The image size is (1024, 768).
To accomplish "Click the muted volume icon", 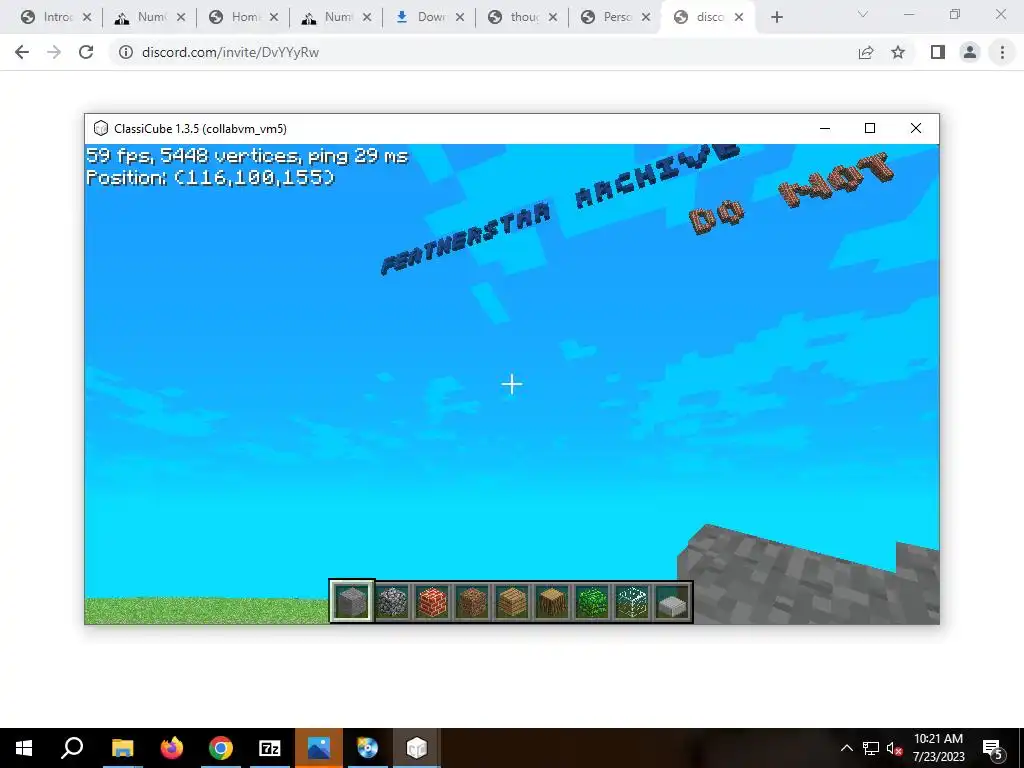I will point(894,748).
